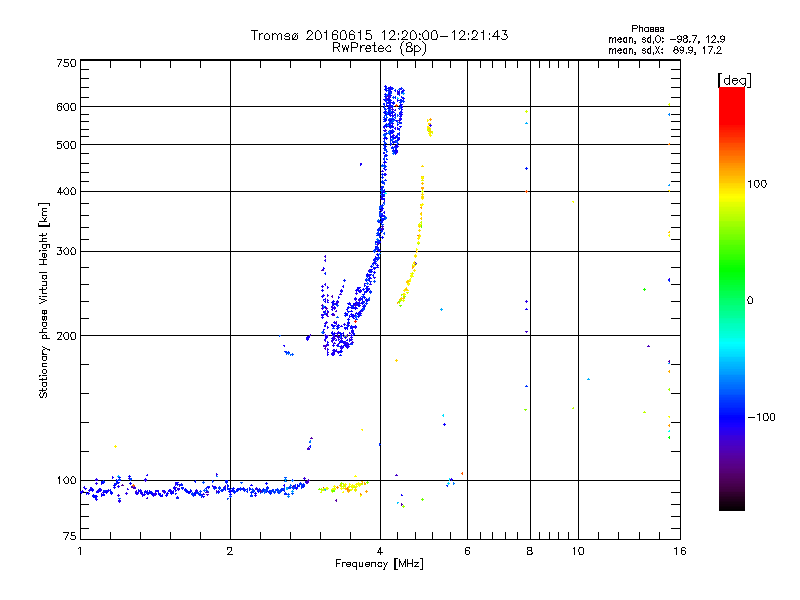Viewport: 800px width, 600px height.
Task: Click y-axis tick label '300'
Action: (x=66, y=251)
